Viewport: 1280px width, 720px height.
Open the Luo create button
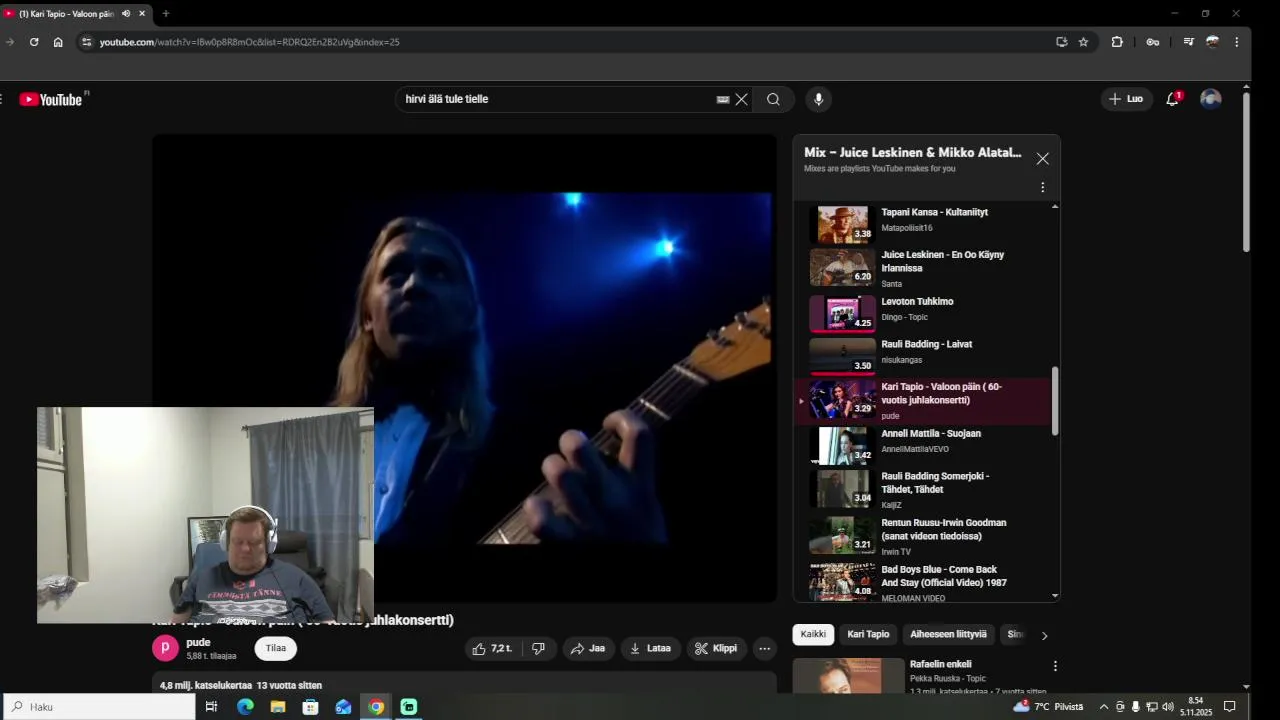1125,99
